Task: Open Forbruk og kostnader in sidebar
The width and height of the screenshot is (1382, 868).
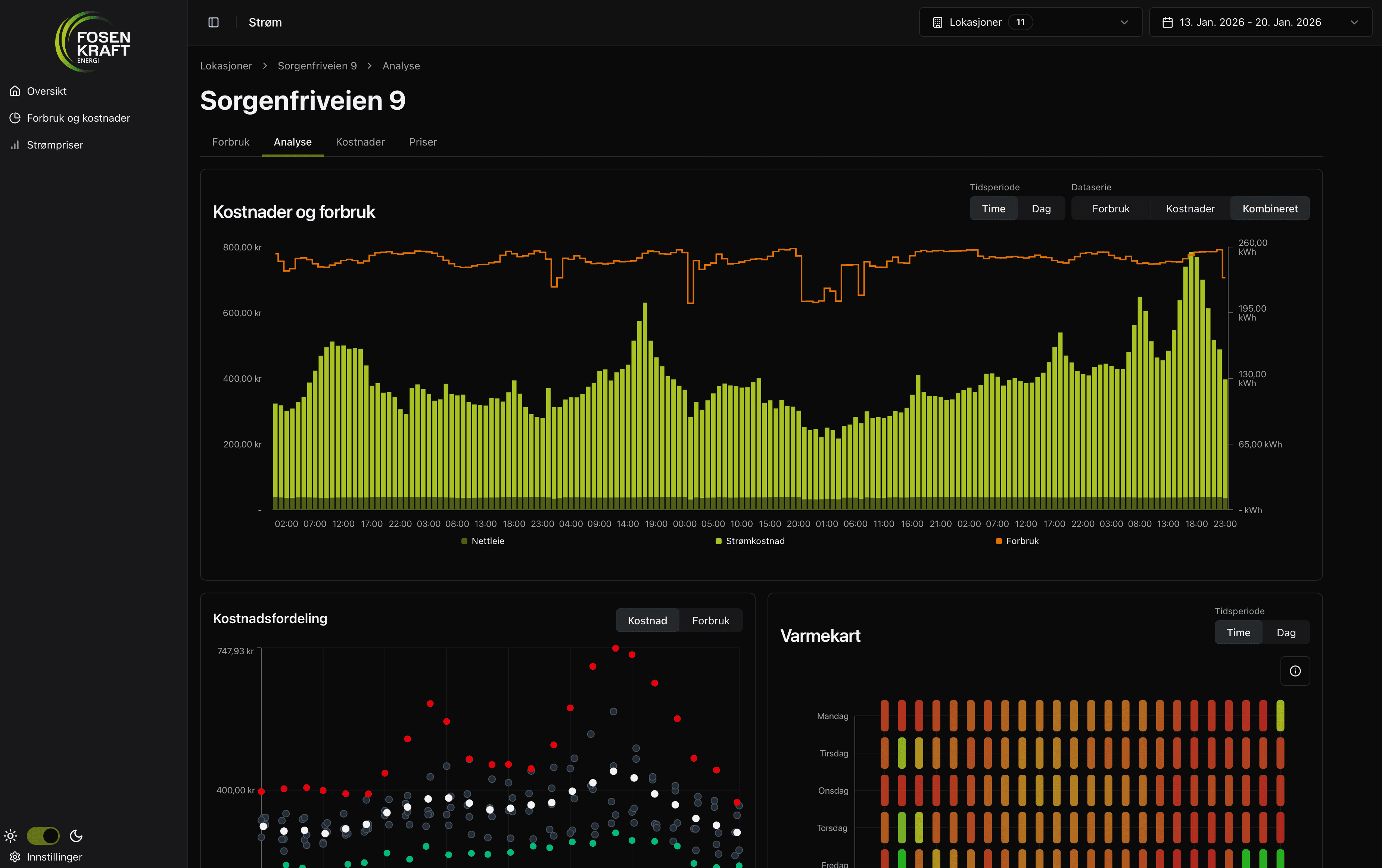Action: point(78,118)
